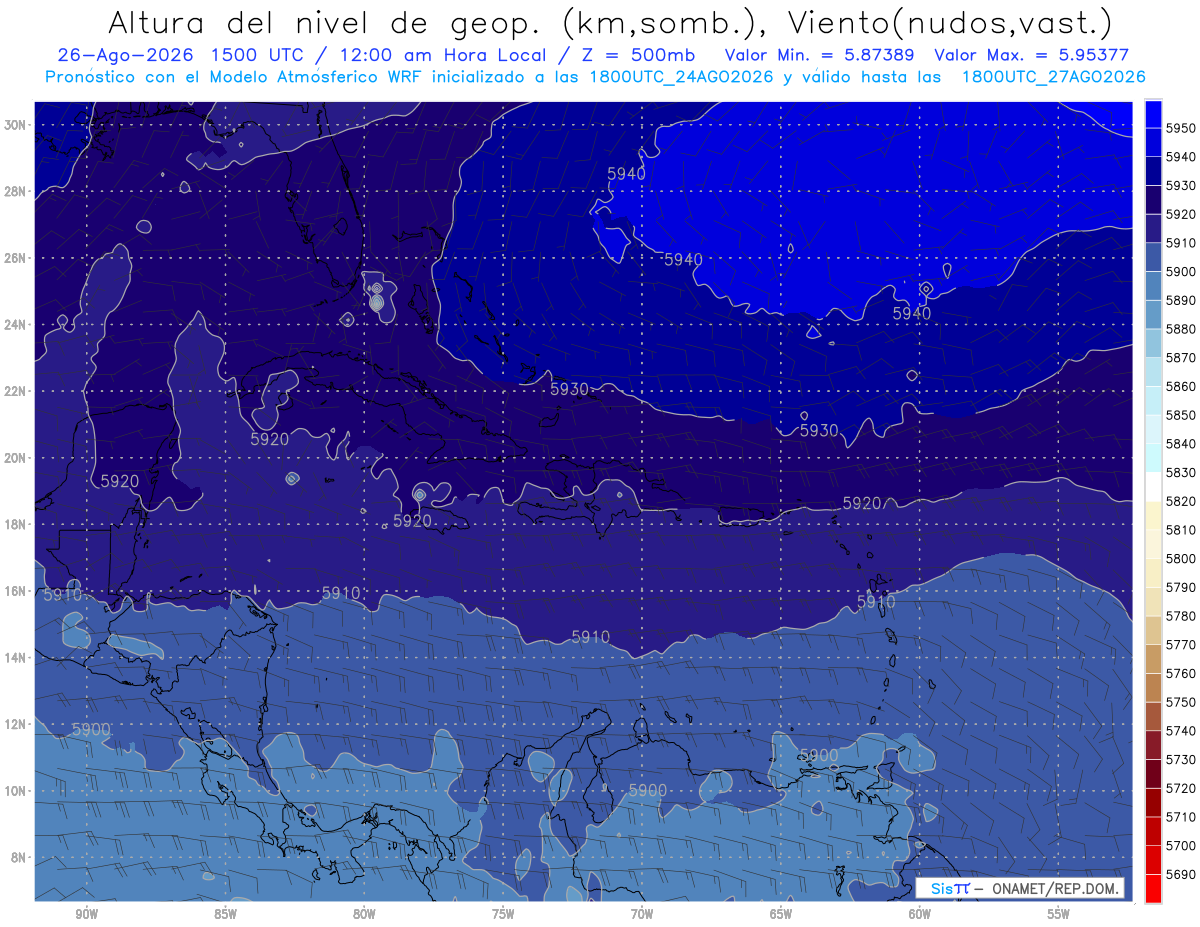This screenshot has width=1200, height=927.
Task: Click legend value 5780
Action: click(1182, 616)
